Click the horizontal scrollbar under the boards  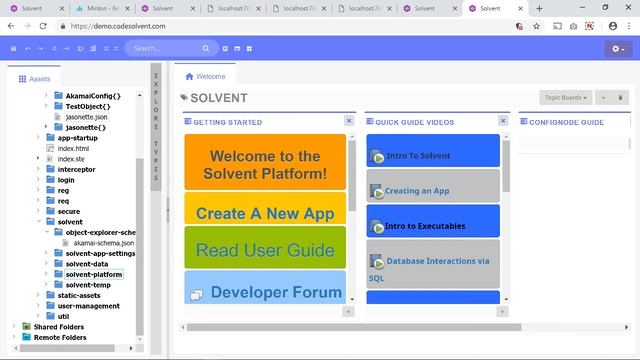[x=354, y=327]
